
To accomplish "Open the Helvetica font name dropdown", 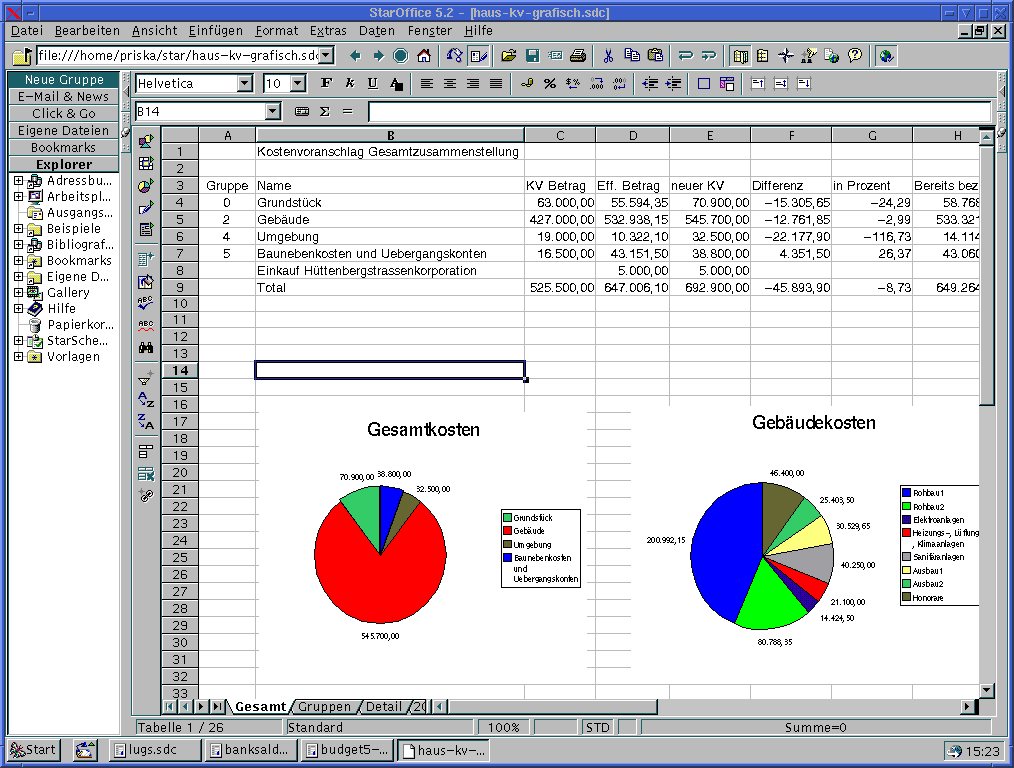I will coord(245,84).
